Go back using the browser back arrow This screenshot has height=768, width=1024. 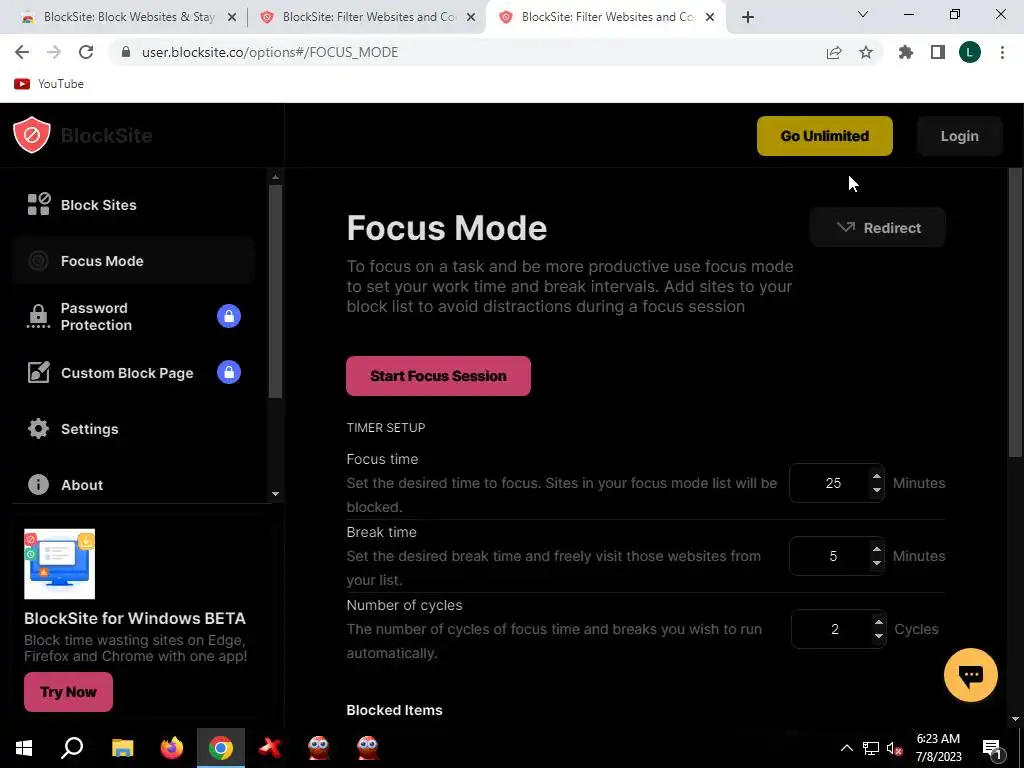(22, 52)
